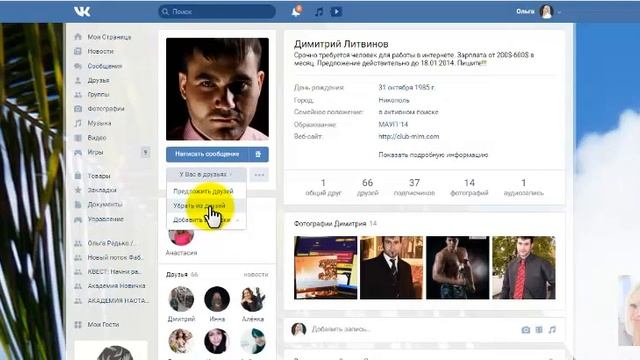Click the Управление gamepad icon
This screenshot has height=360, width=640.
tap(78, 219)
